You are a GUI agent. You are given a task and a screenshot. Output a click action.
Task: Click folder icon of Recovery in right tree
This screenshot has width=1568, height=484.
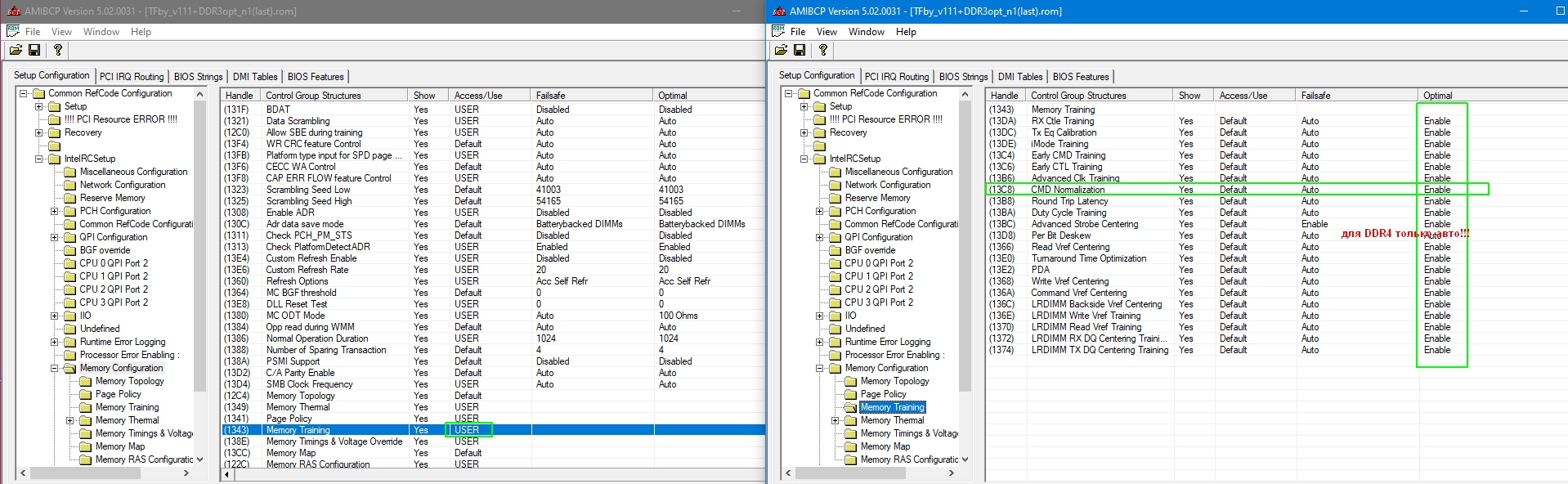point(820,132)
